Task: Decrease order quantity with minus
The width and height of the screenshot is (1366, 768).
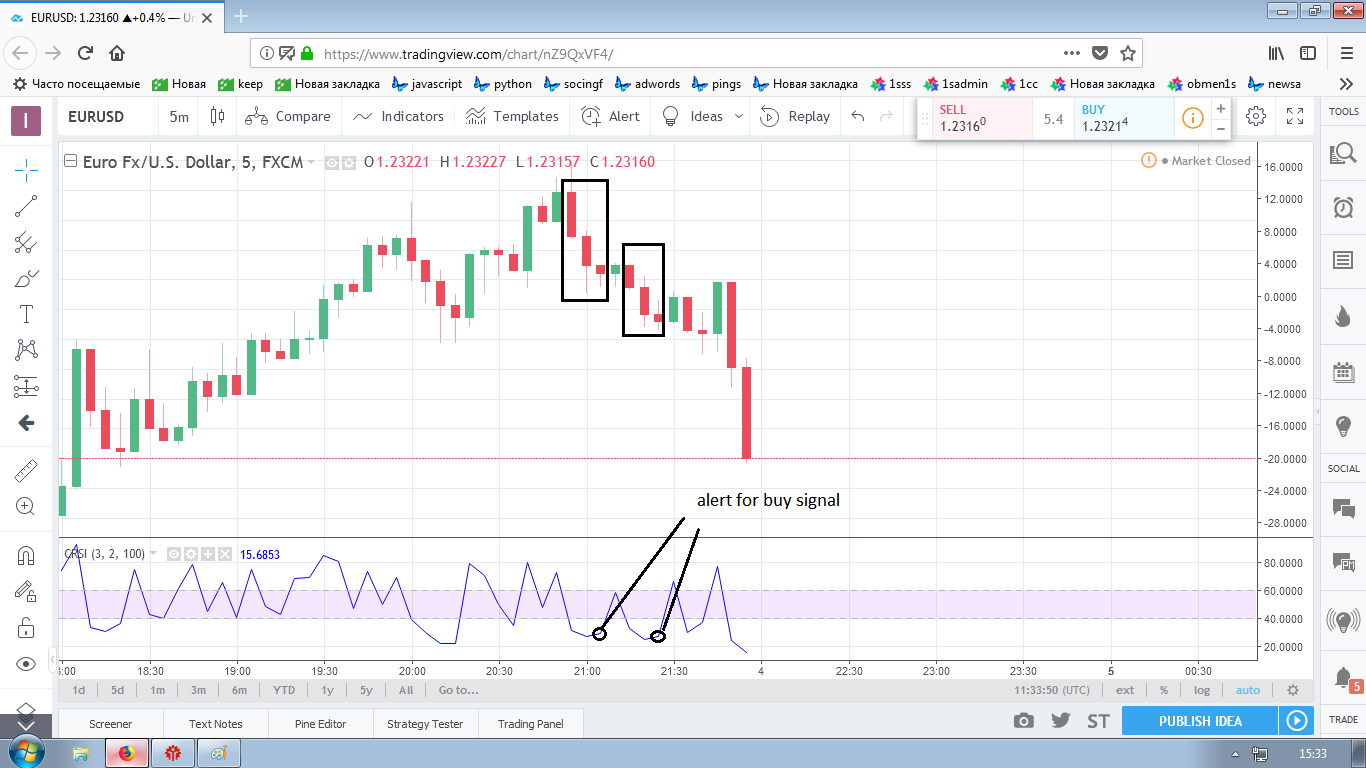Action: click(1220, 128)
